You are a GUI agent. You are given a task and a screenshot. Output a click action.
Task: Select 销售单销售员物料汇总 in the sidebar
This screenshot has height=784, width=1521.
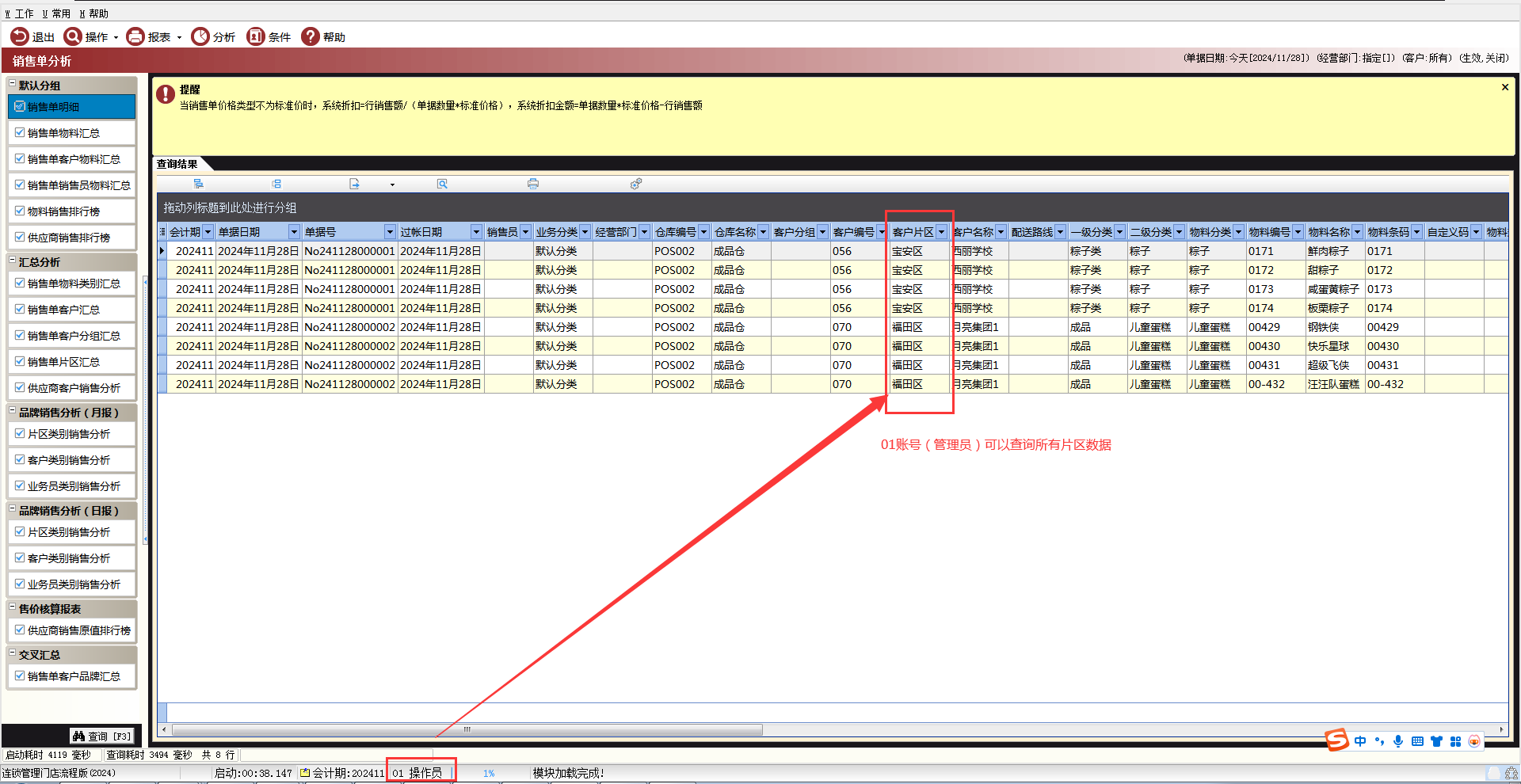point(72,185)
